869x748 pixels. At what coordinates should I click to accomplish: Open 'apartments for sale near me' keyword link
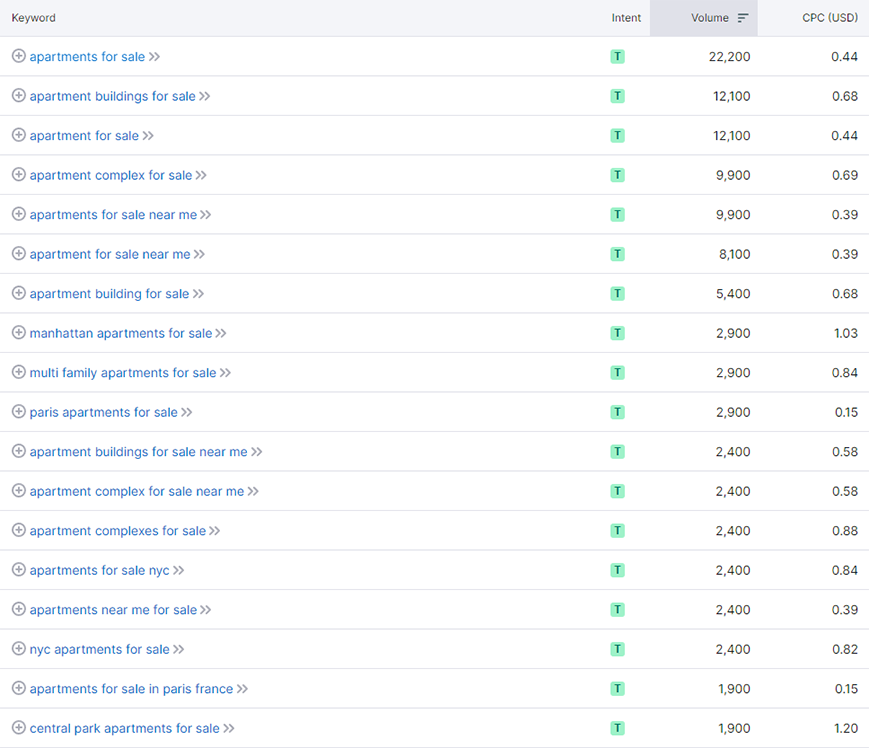(x=113, y=215)
